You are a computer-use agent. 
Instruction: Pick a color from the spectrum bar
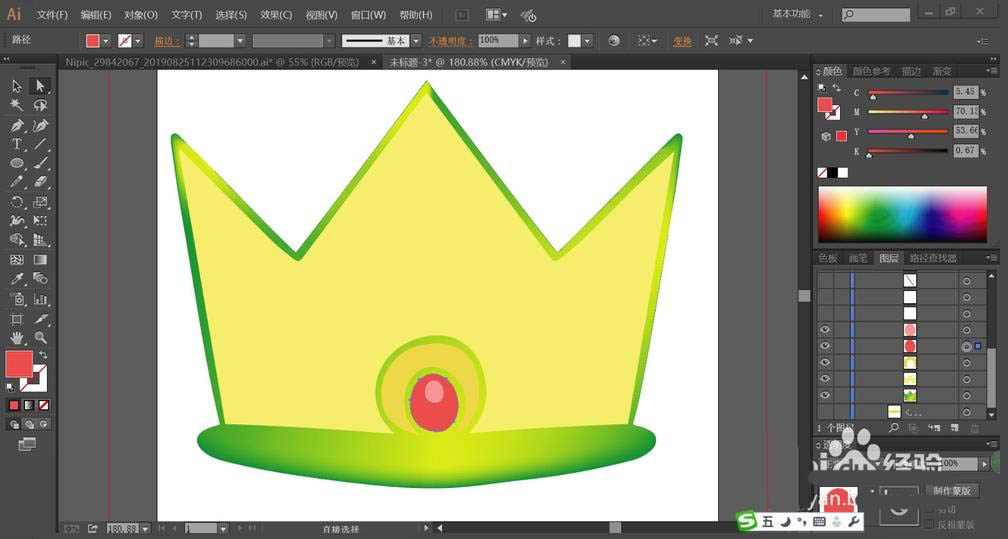click(x=902, y=215)
